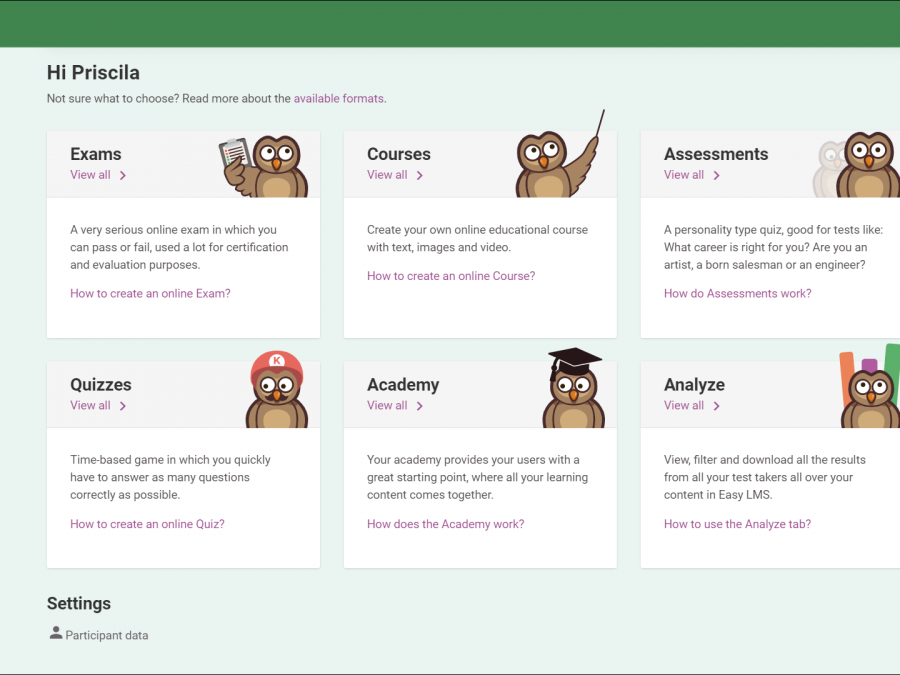Expand Exams using the View all chevron
Viewport: 900px width, 675px height.
123,176
